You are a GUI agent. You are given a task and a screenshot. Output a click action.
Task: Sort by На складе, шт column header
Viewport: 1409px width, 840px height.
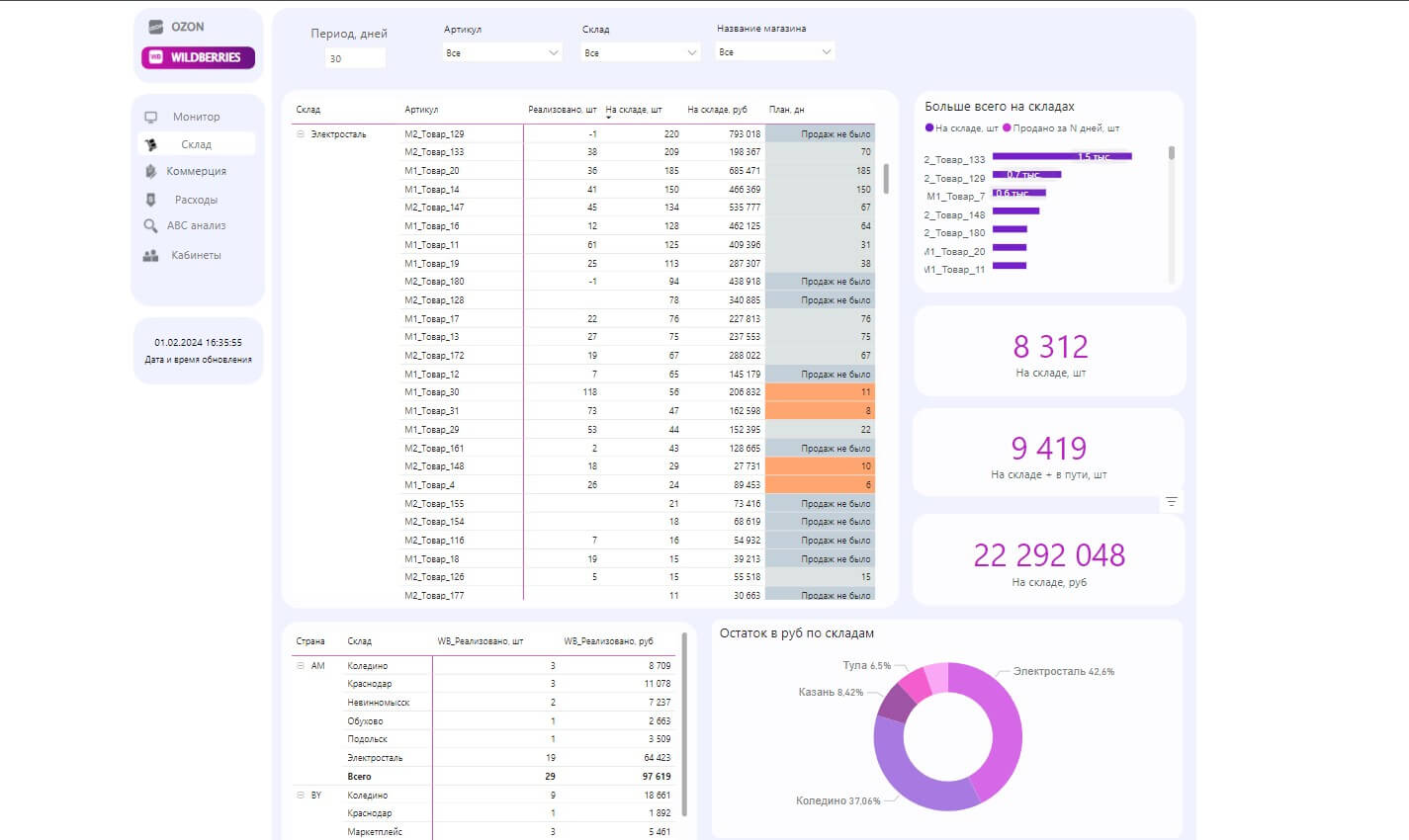click(634, 110)
